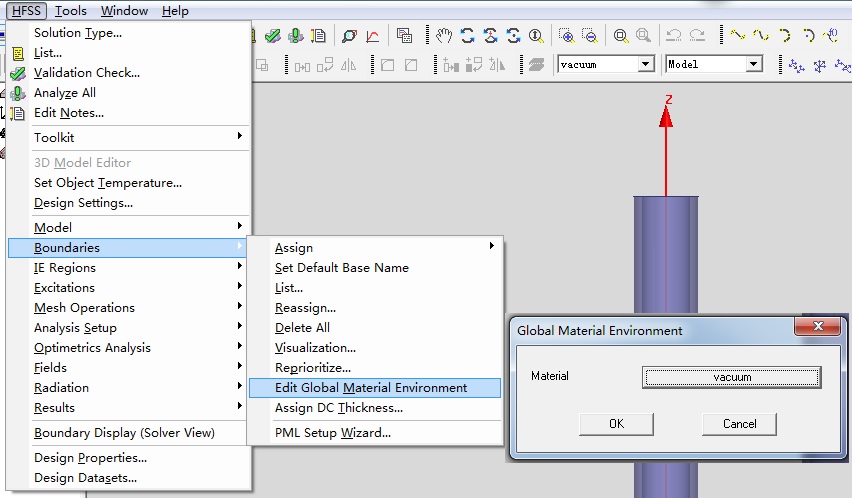This screenshot has height=498, width=852.
Task: Select Edit Global Material Environment
Action: (x=375, y=388)
